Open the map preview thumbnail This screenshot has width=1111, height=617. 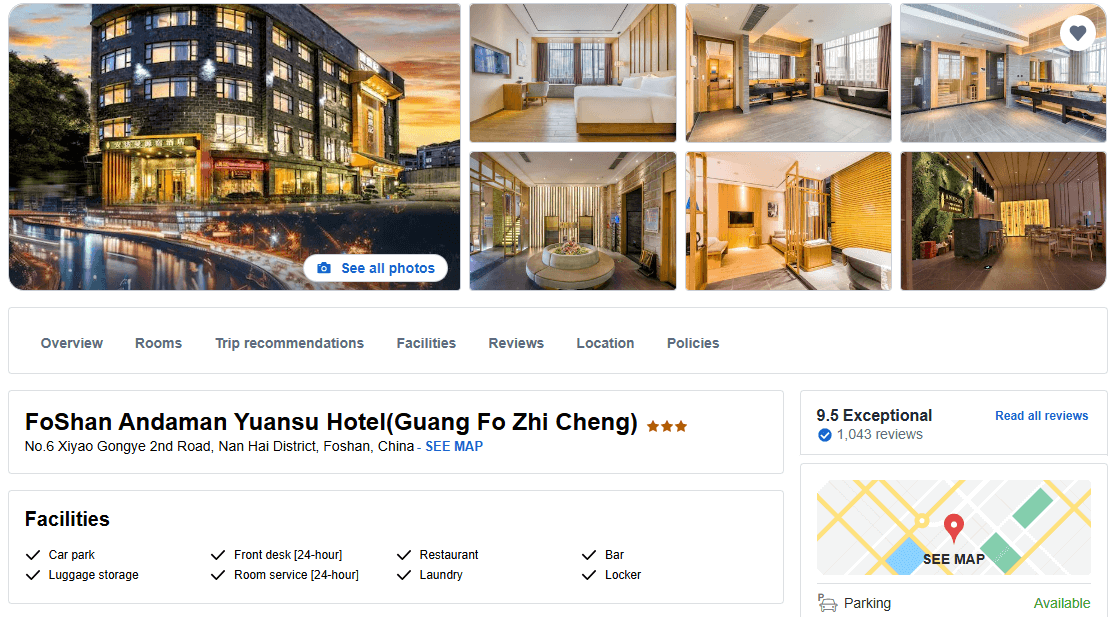(954, 527)
